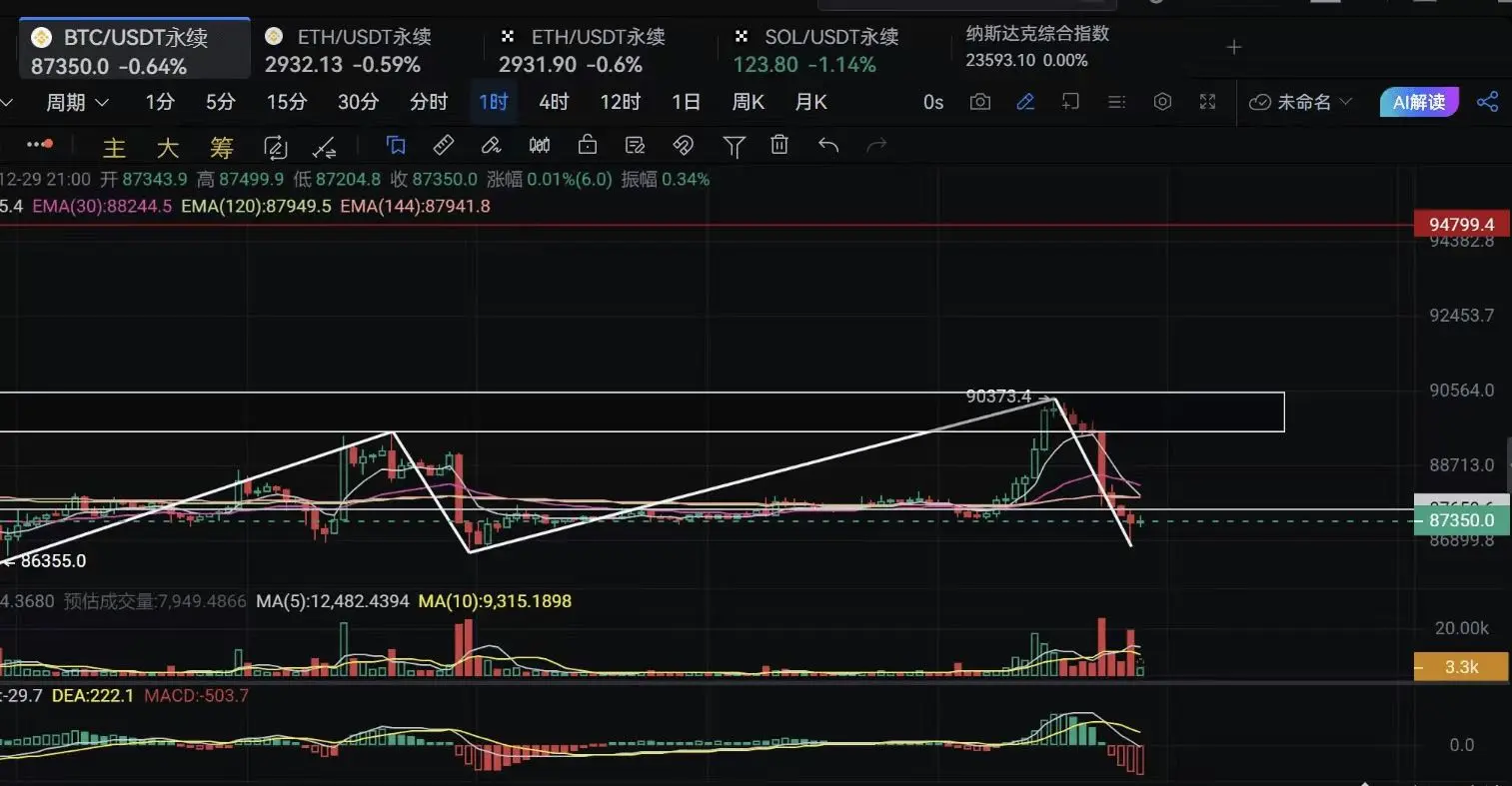Select the 15分 timeframe

287,102
